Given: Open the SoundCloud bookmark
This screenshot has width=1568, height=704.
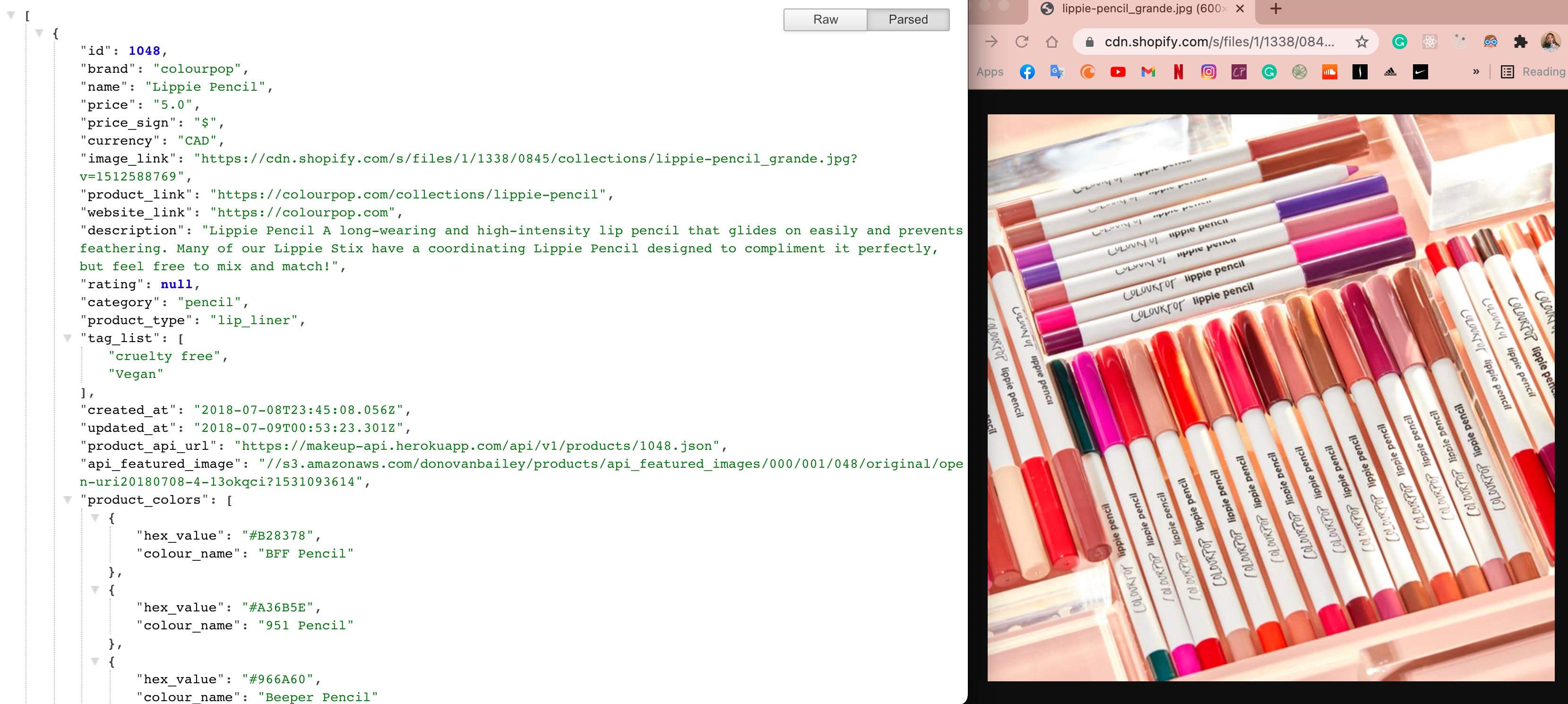Looking at the screenshot, I should [x=1329, y=72].
